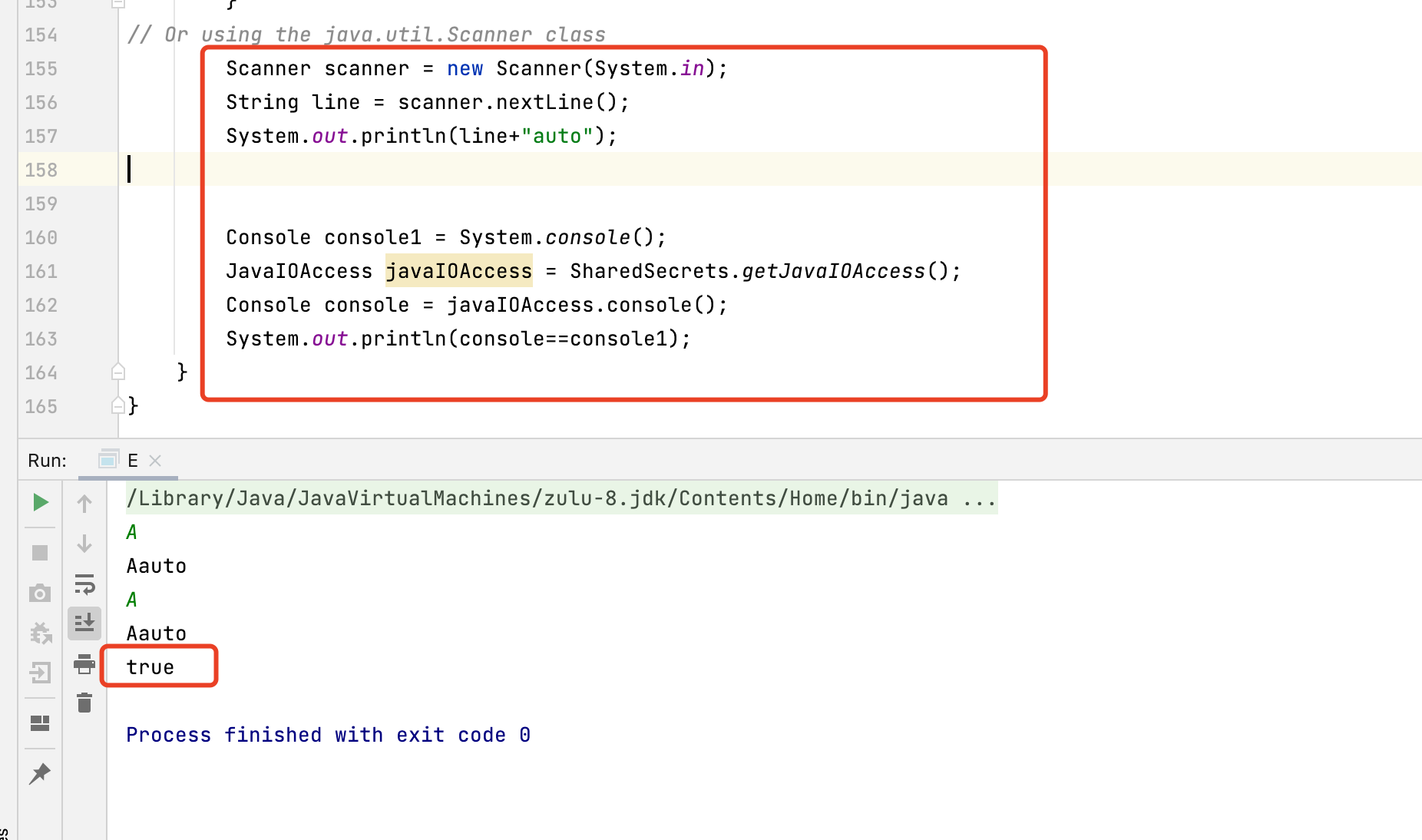This screenshot has width=1422, height=840.
Task: Toggle Scroll to End of console
Action: coord(84,623)
